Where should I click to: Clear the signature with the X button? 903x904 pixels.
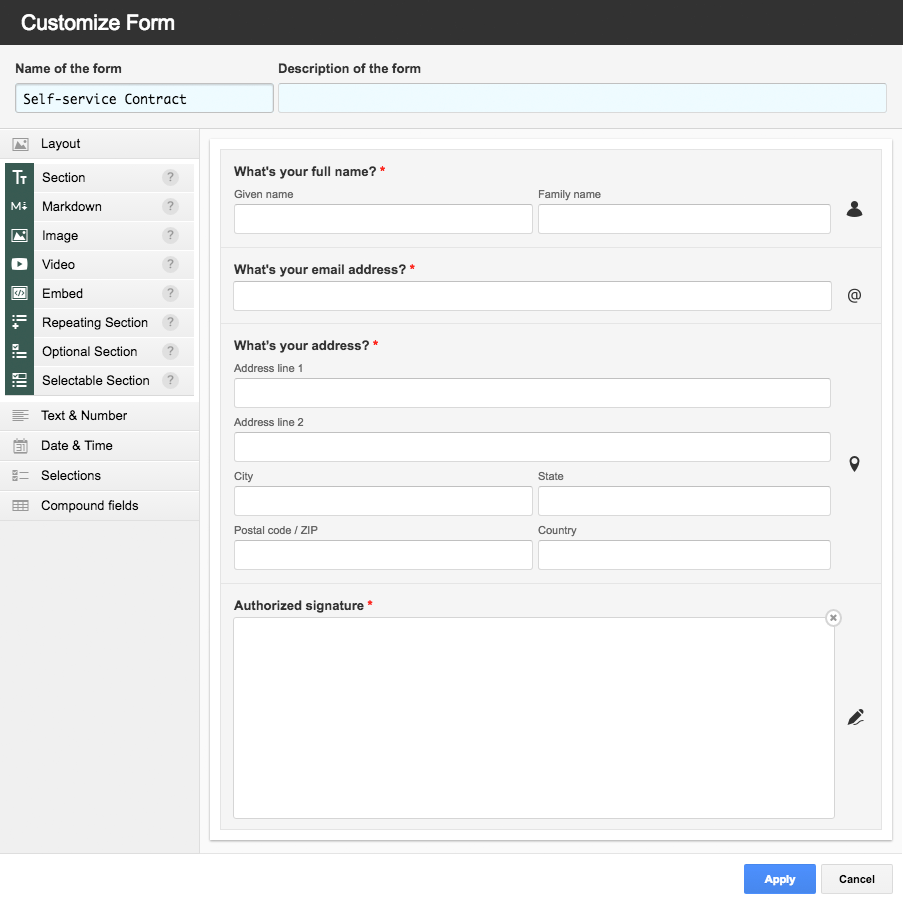coord(833,617)
